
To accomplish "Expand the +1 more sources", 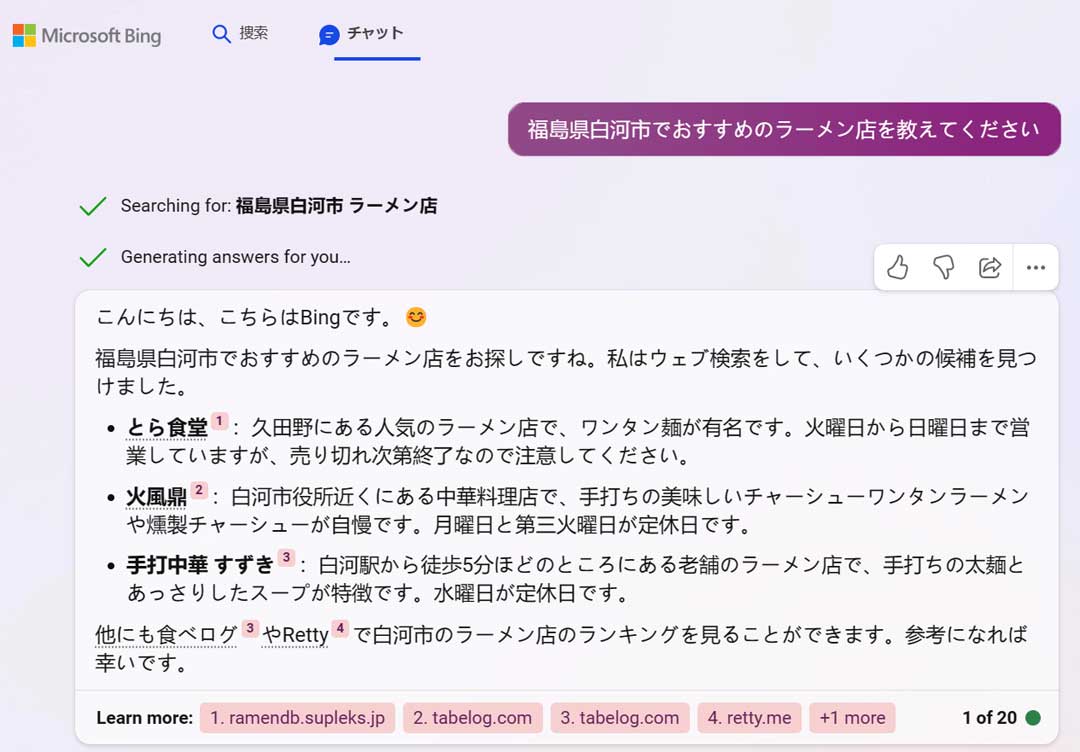I will pos(853,718).
